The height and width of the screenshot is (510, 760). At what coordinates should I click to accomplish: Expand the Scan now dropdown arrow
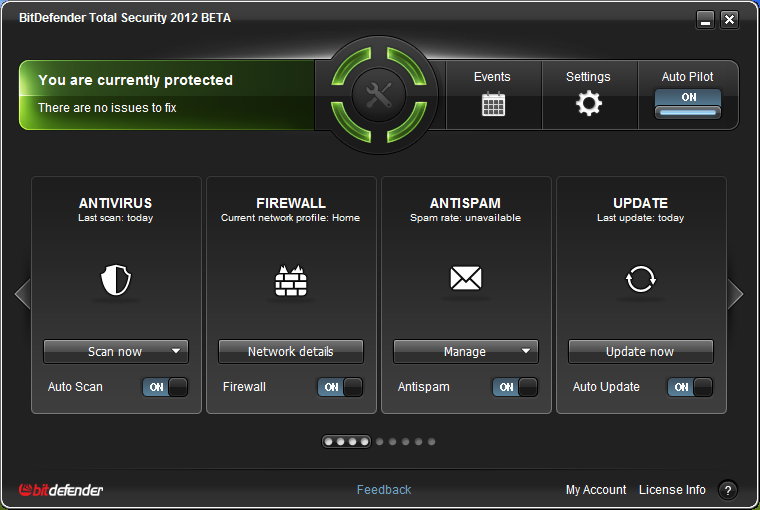(x=176, y=351)
